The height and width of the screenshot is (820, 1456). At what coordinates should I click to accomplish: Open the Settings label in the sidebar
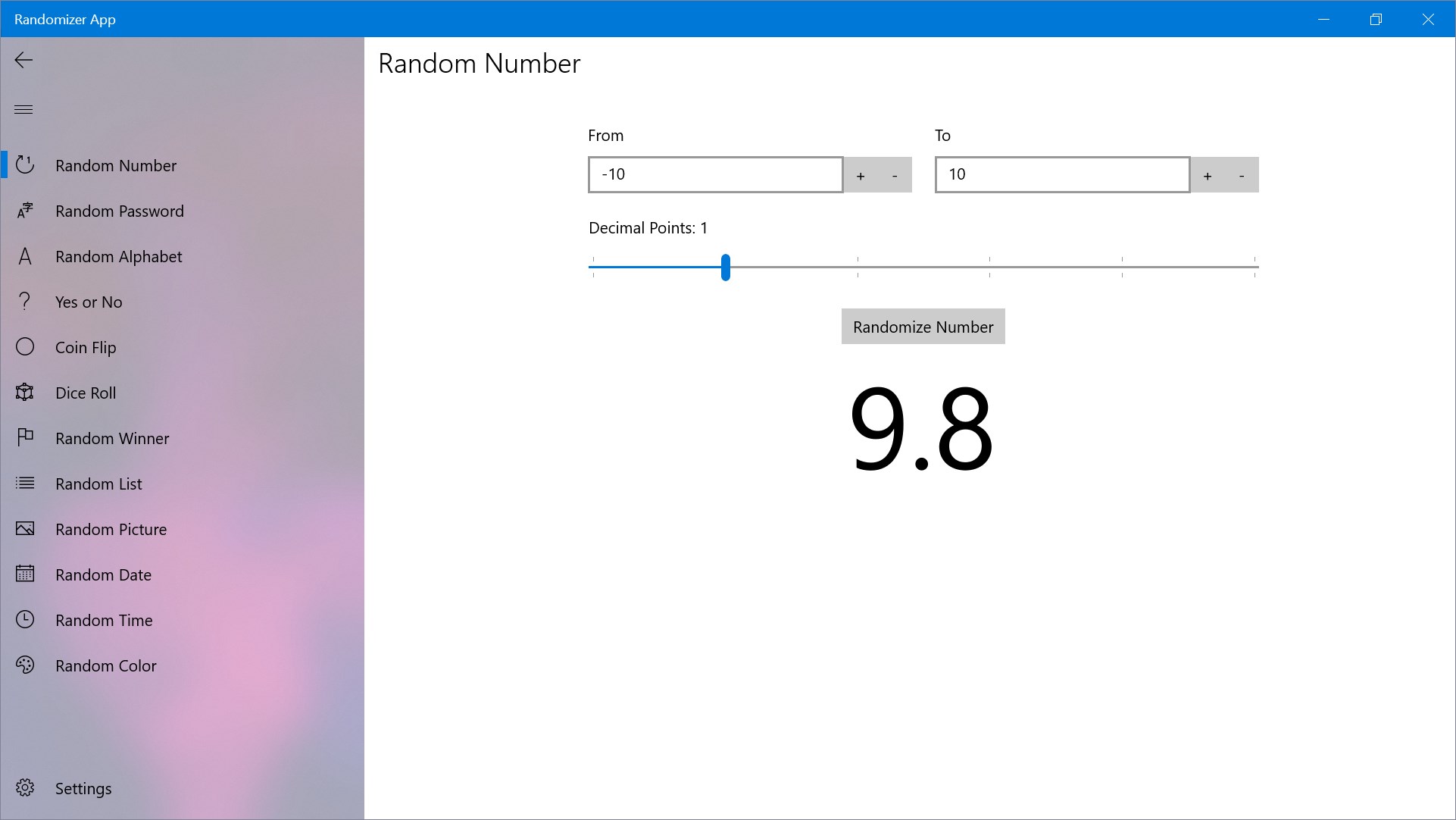83,789
